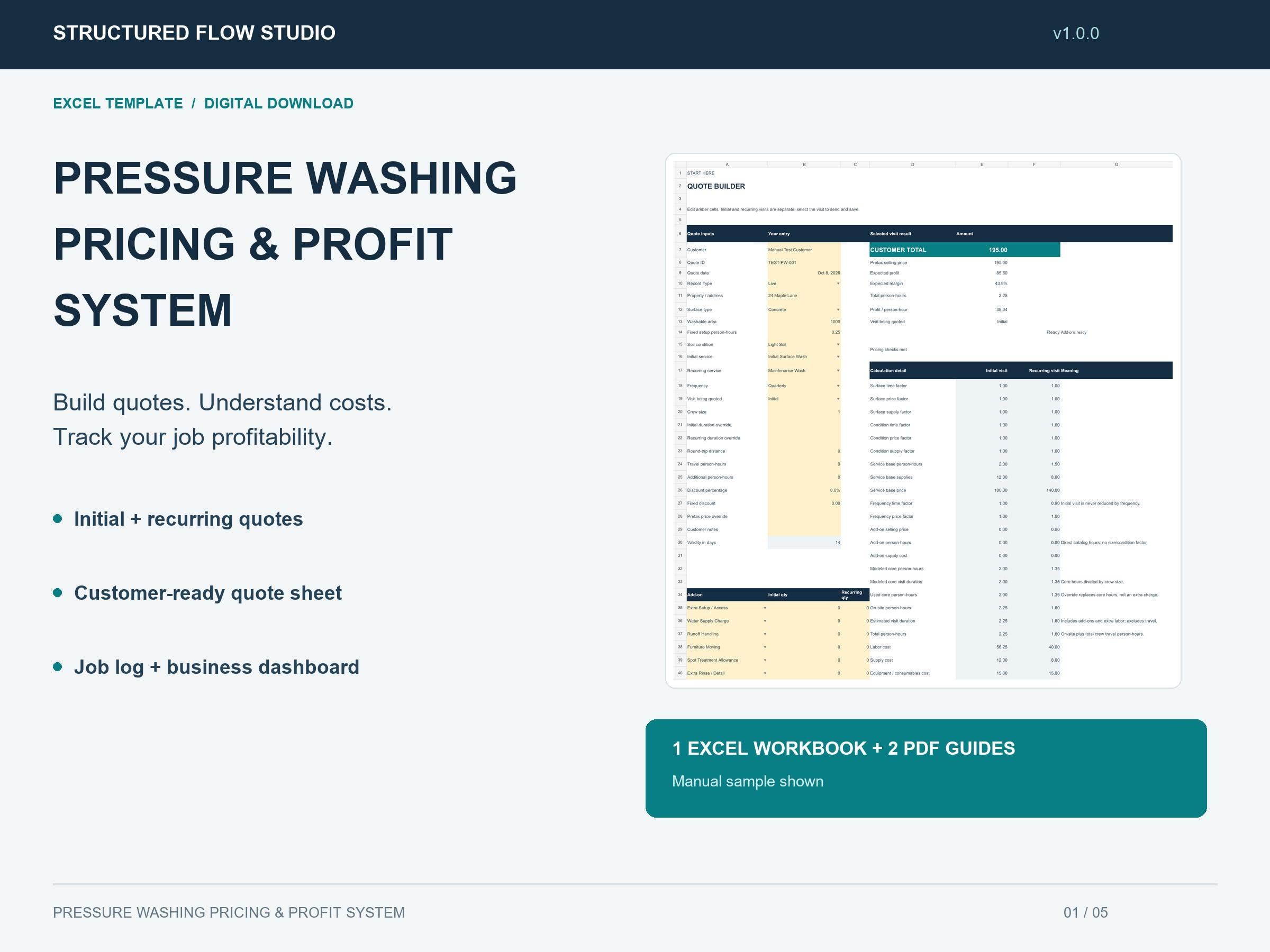
Task: Open the Water Supply Charge add-on dropdown
Action: 765,621
